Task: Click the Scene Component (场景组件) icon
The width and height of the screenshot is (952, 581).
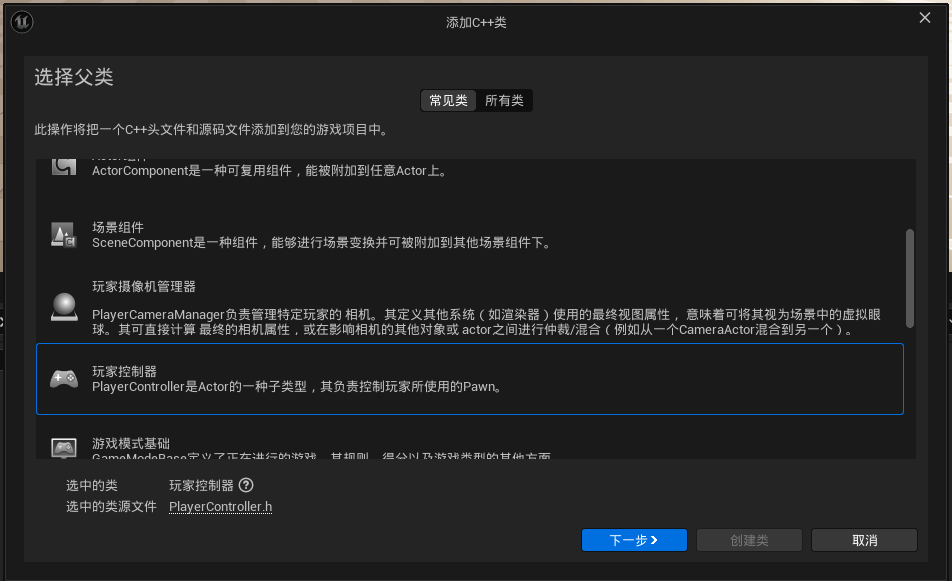Action: tap(64, 235)
